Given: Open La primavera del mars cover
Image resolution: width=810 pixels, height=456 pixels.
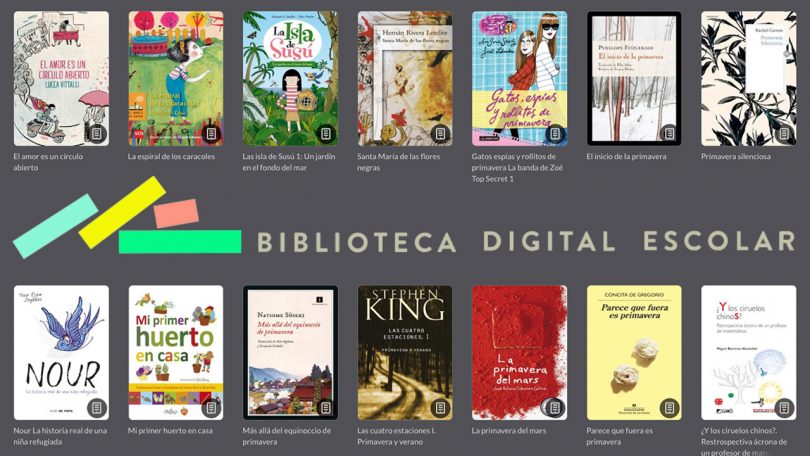Looking at the screenshot, I should point(519,352).
